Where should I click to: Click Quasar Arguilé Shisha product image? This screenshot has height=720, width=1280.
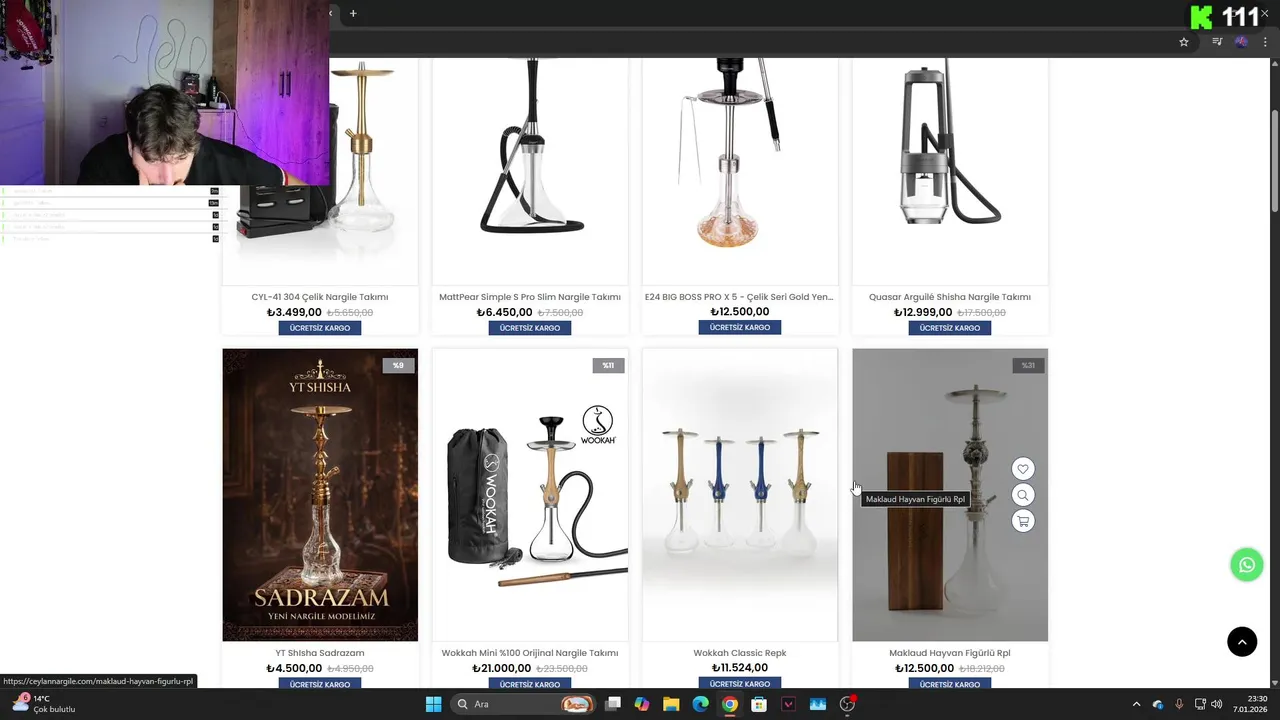[950, 171]
